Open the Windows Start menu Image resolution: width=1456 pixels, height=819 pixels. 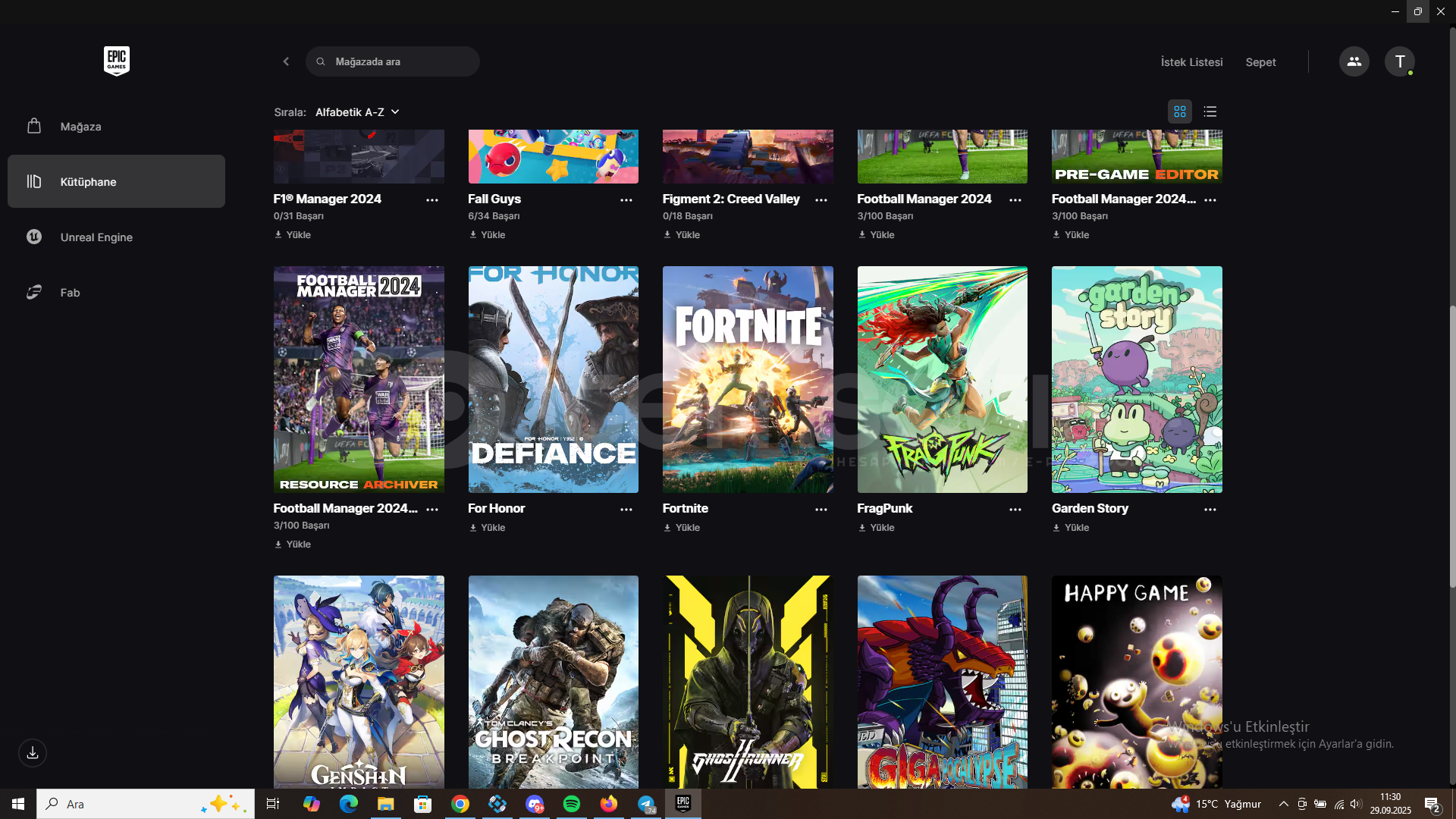[18, 804]
